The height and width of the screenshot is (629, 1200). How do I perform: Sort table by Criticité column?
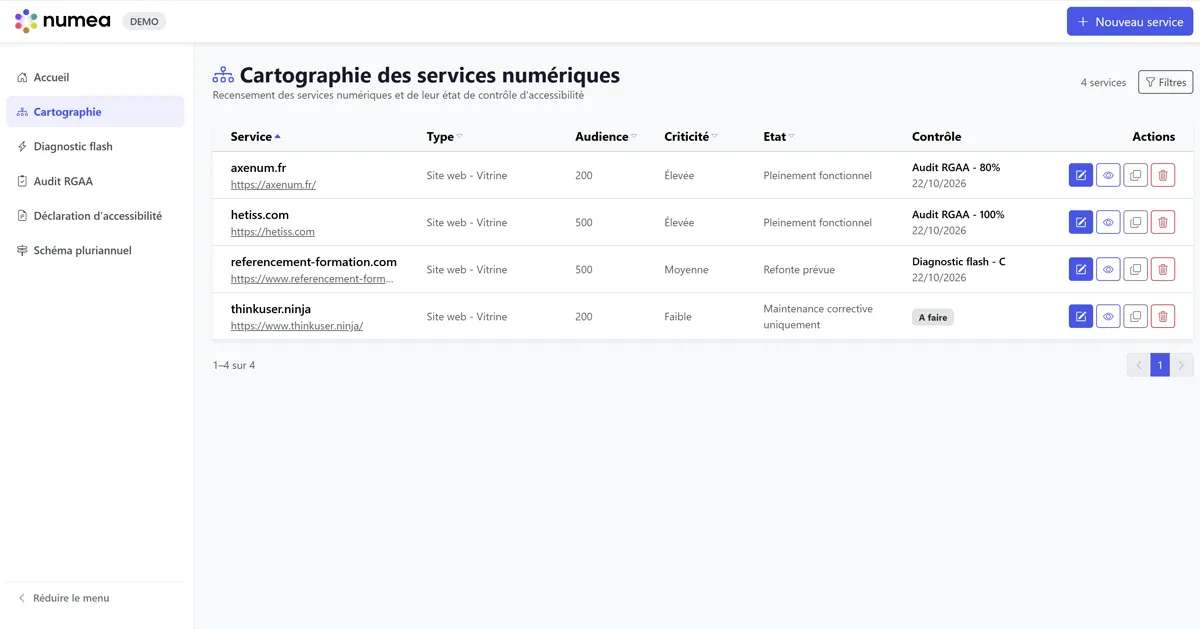coord(691,137)
